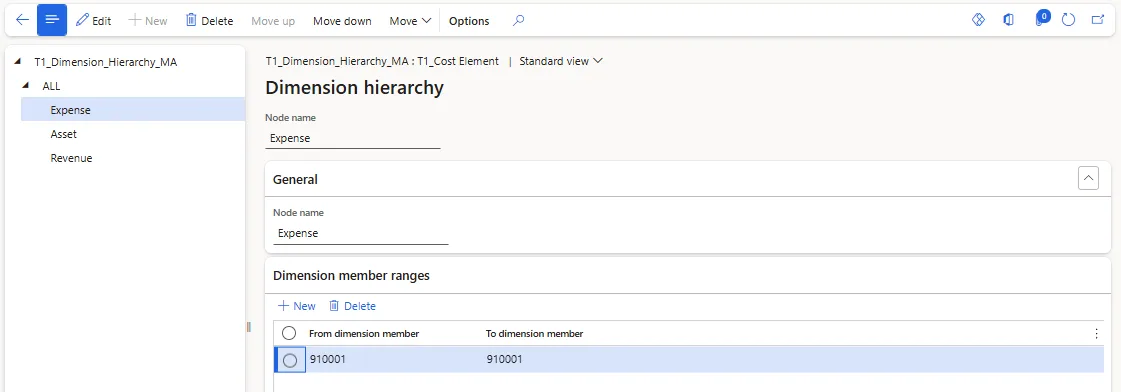Open grid options vertical ellipsis

click(1097, 333)
